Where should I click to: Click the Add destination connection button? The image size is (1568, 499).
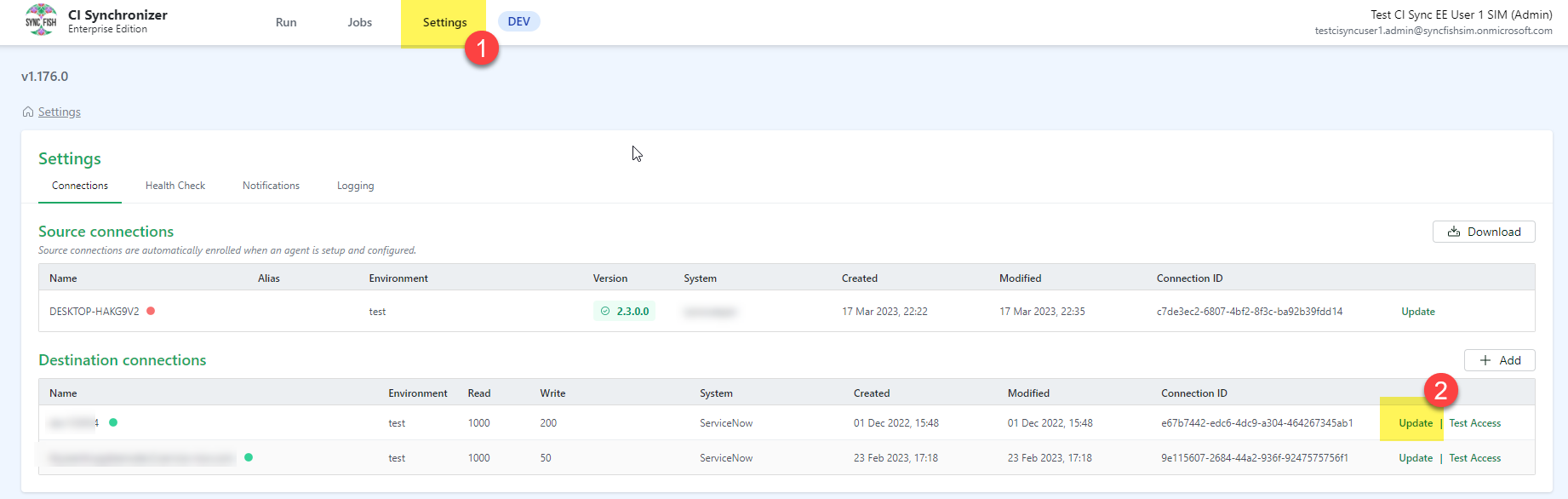pyautogui.click(x=1500, y=360)
